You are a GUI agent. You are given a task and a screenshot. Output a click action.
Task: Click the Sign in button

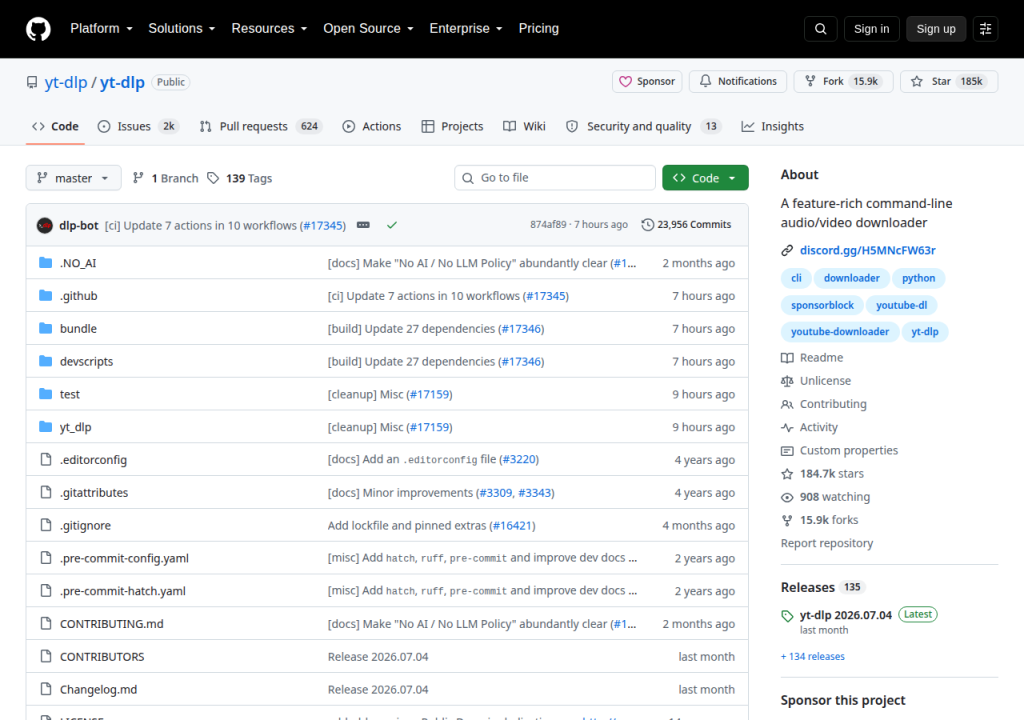[x=871, y=29]
